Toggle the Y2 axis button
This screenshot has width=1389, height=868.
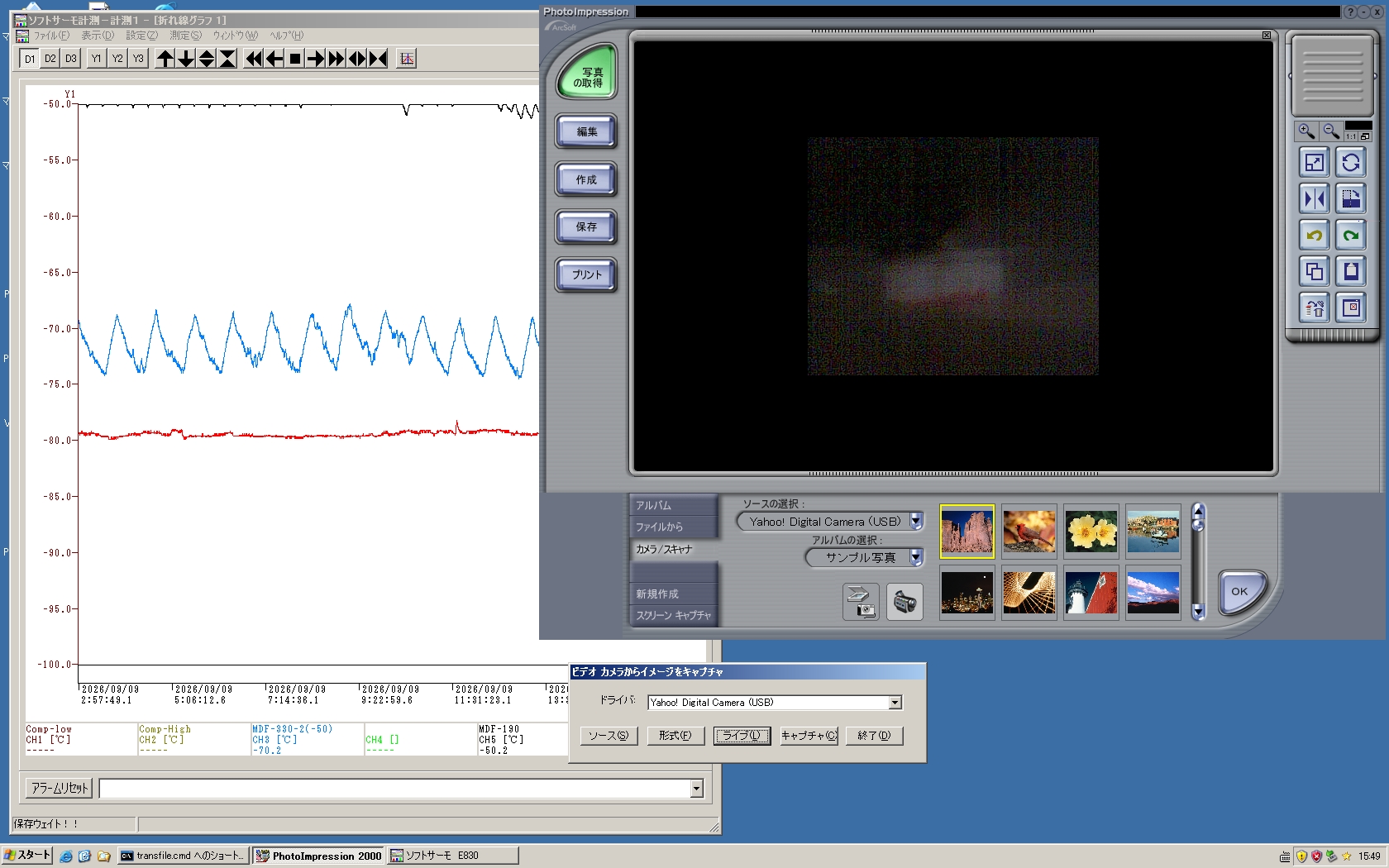[x=117, y=59]
